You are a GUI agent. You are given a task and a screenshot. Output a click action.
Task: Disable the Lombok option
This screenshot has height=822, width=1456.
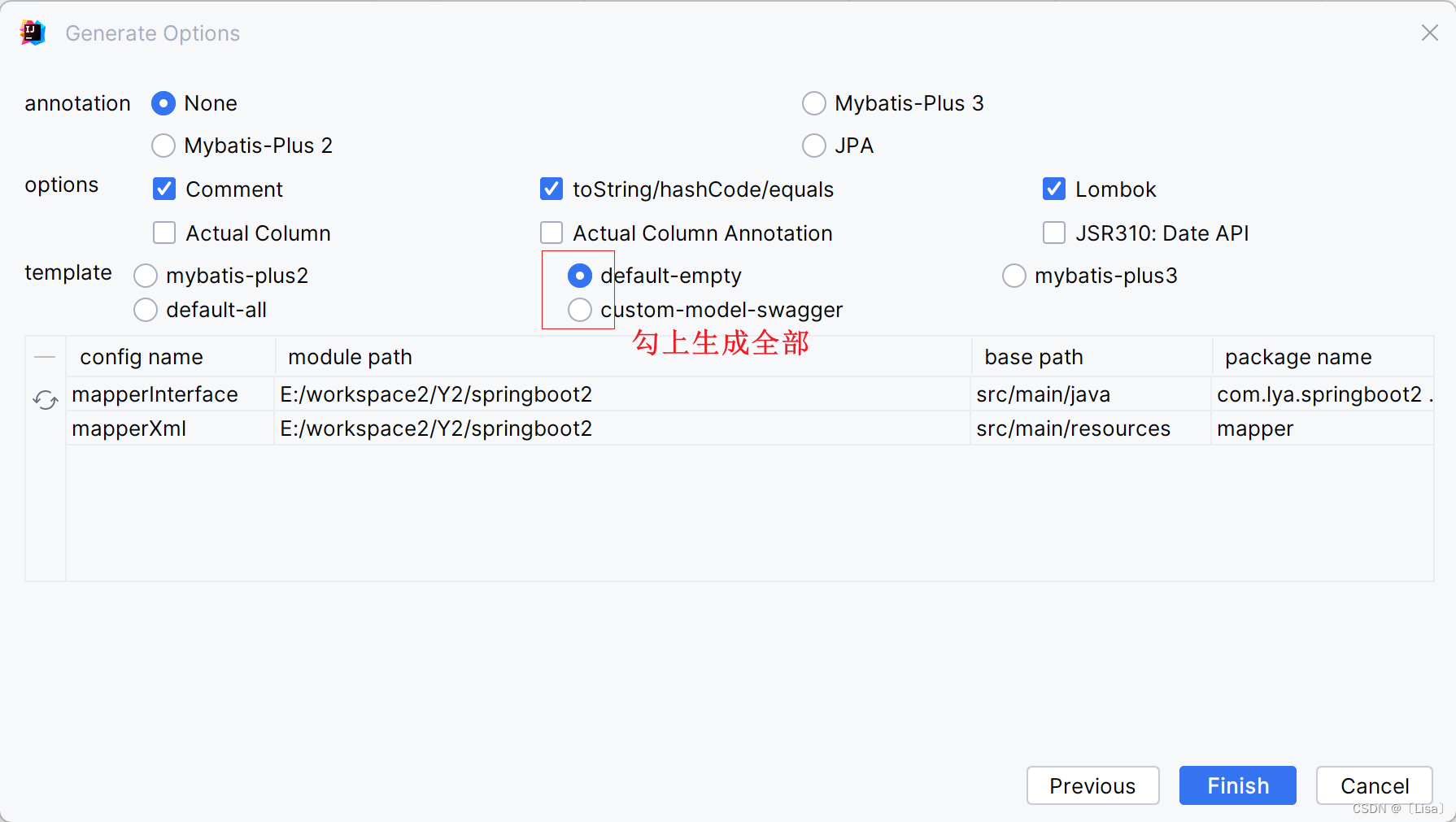click(x=1053, y=189)
